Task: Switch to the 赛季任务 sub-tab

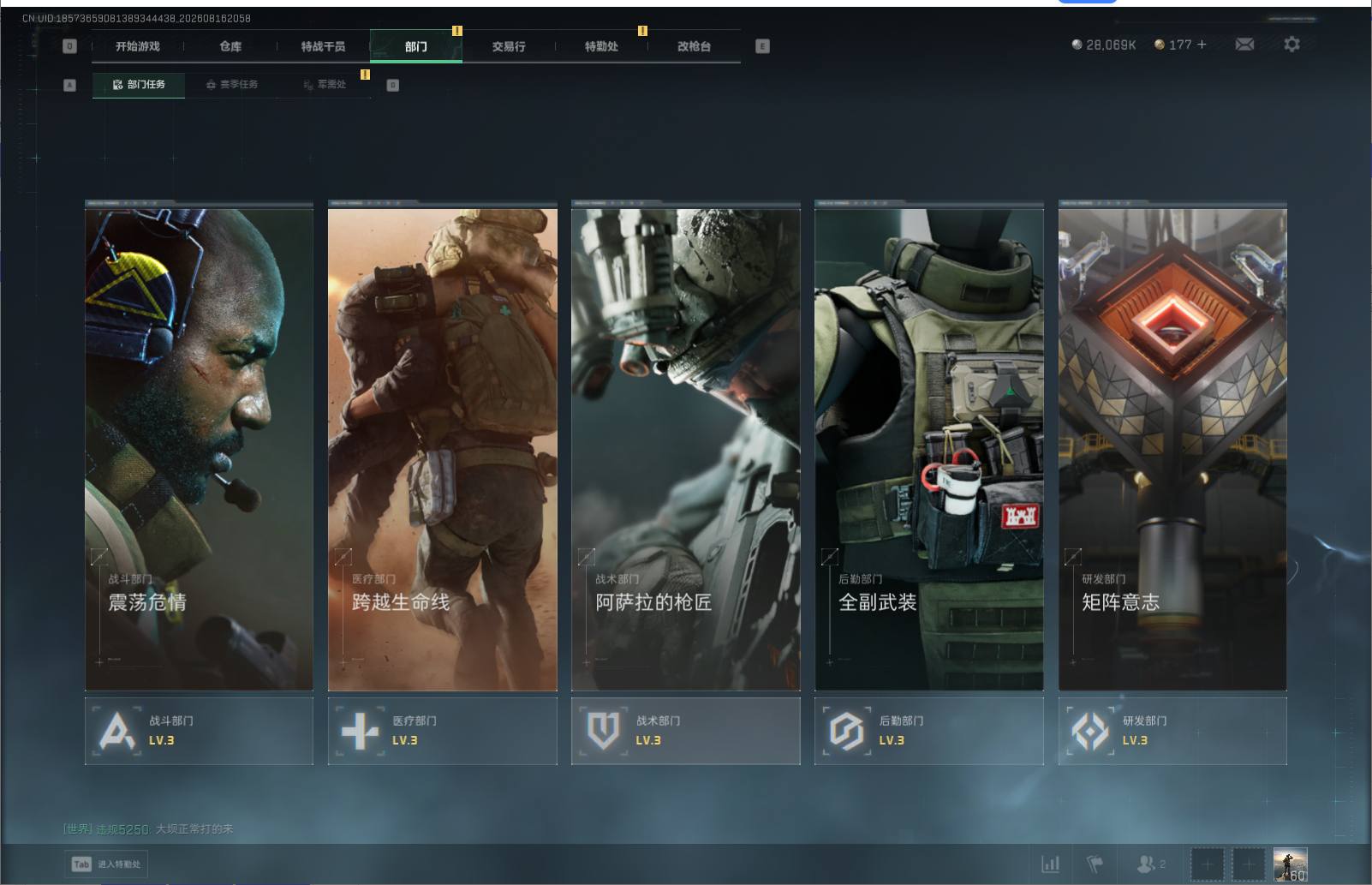Action: pyautogui.click(x=231, y=85)
